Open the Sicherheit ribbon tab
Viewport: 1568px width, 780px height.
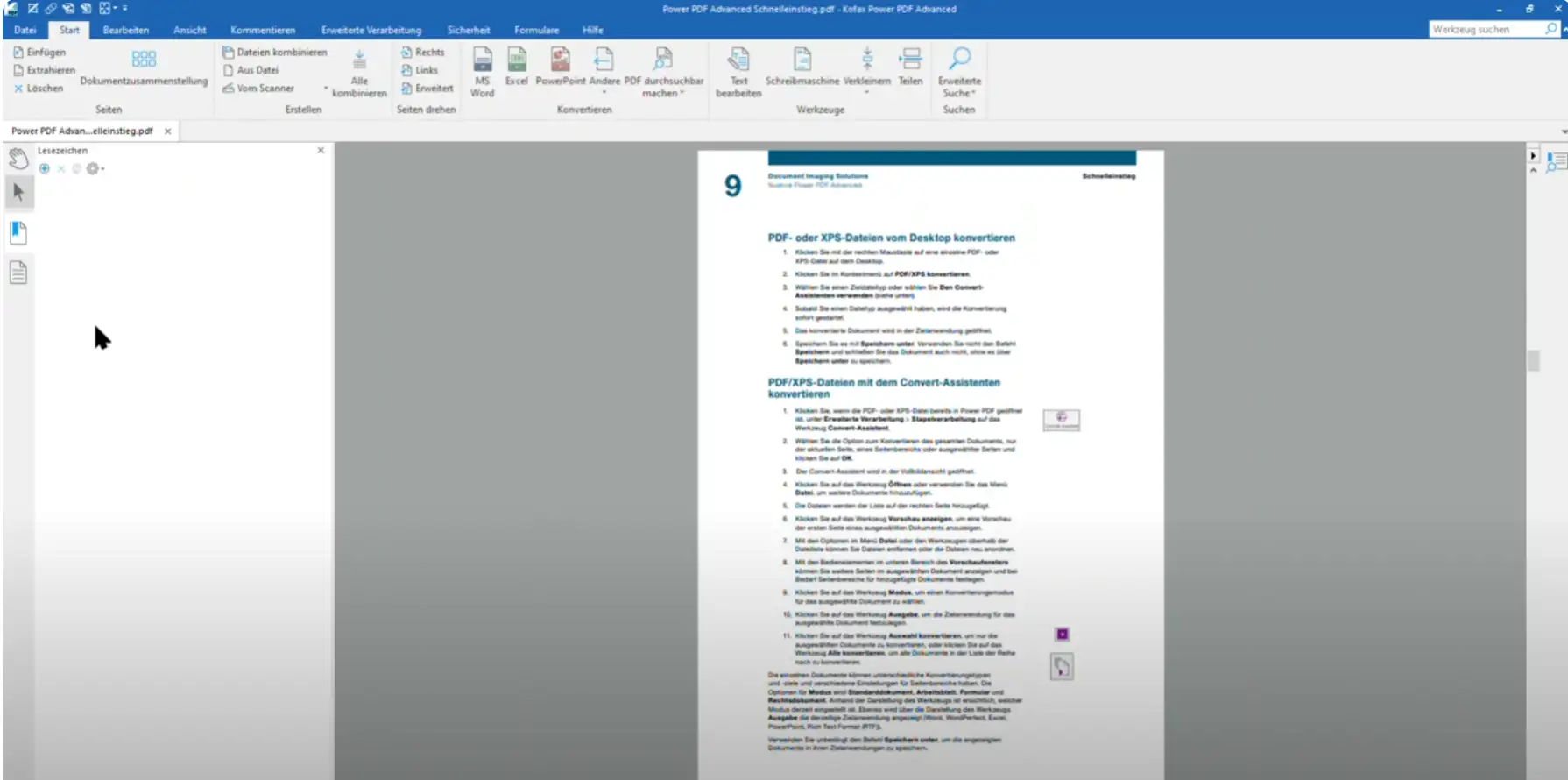click(x=468, y=30)
